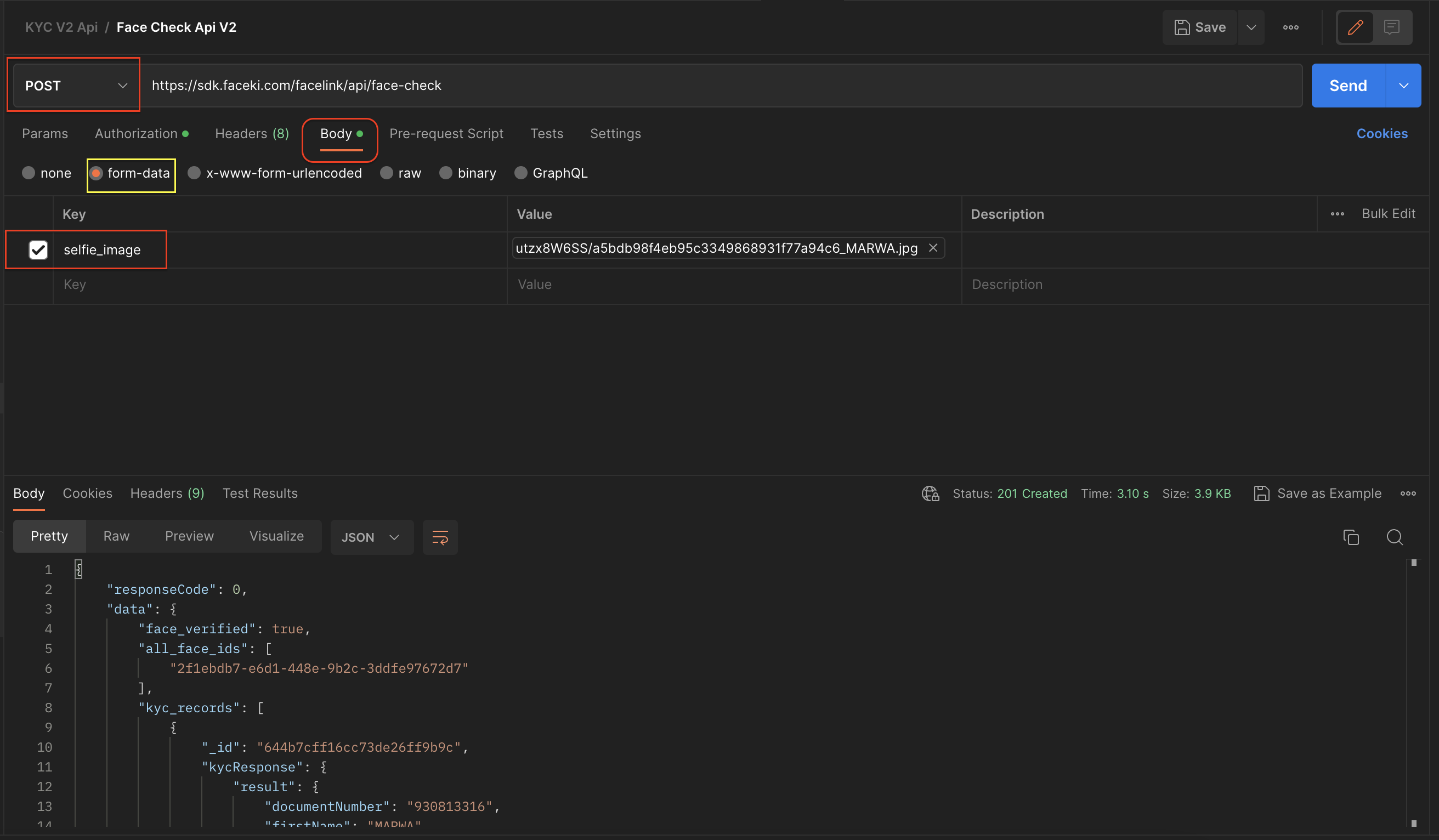Uncheck the selfie_image row checkbox
The width and height of the screenshot is (1439, 840).
(x=38, y=249)
